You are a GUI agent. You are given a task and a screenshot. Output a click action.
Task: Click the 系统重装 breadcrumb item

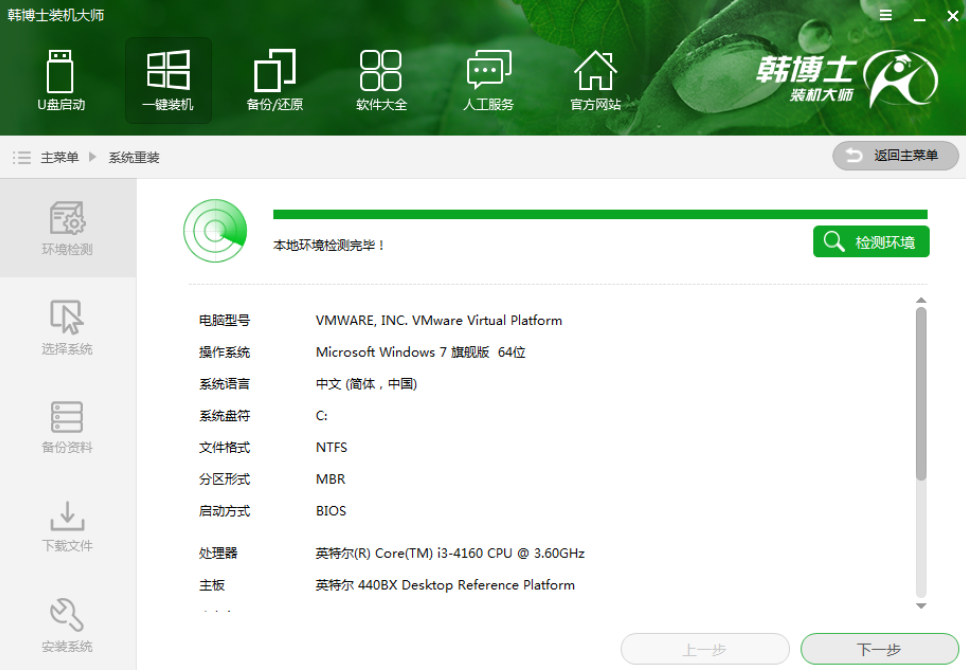(134, 158)
